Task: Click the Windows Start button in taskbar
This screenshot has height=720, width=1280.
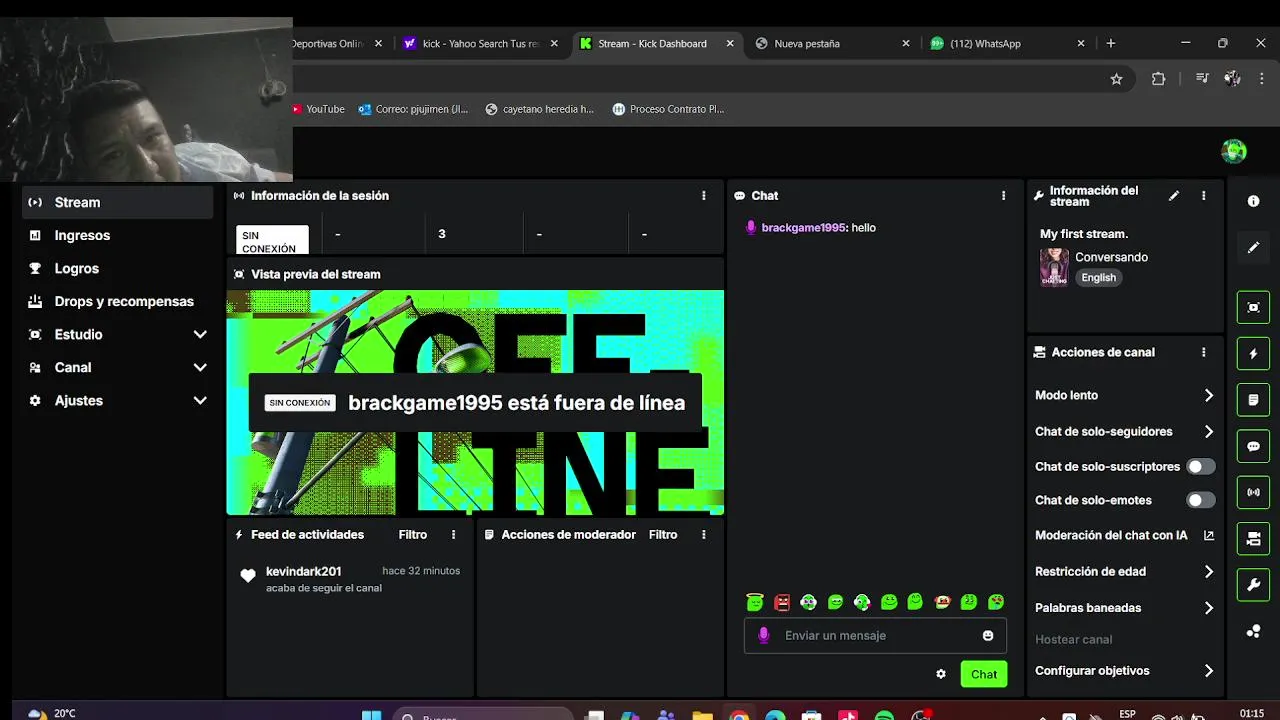Action: [371, 714]
